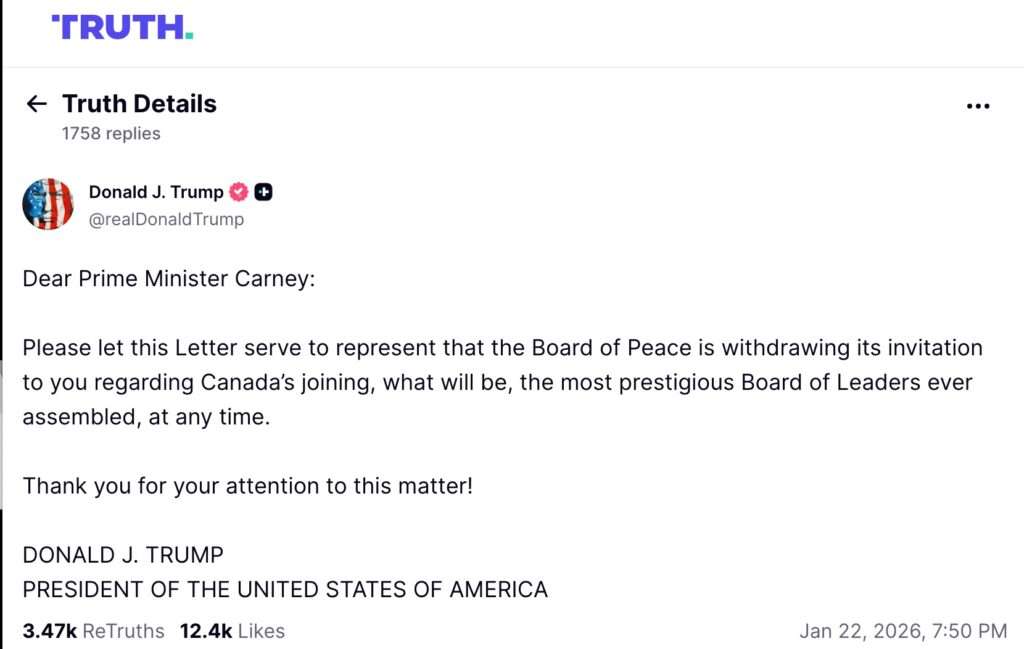Image resolution: width=1024 pixels, height=649 pixels.
Task: Go back using the left arrow
Action: tap(37, 104)
